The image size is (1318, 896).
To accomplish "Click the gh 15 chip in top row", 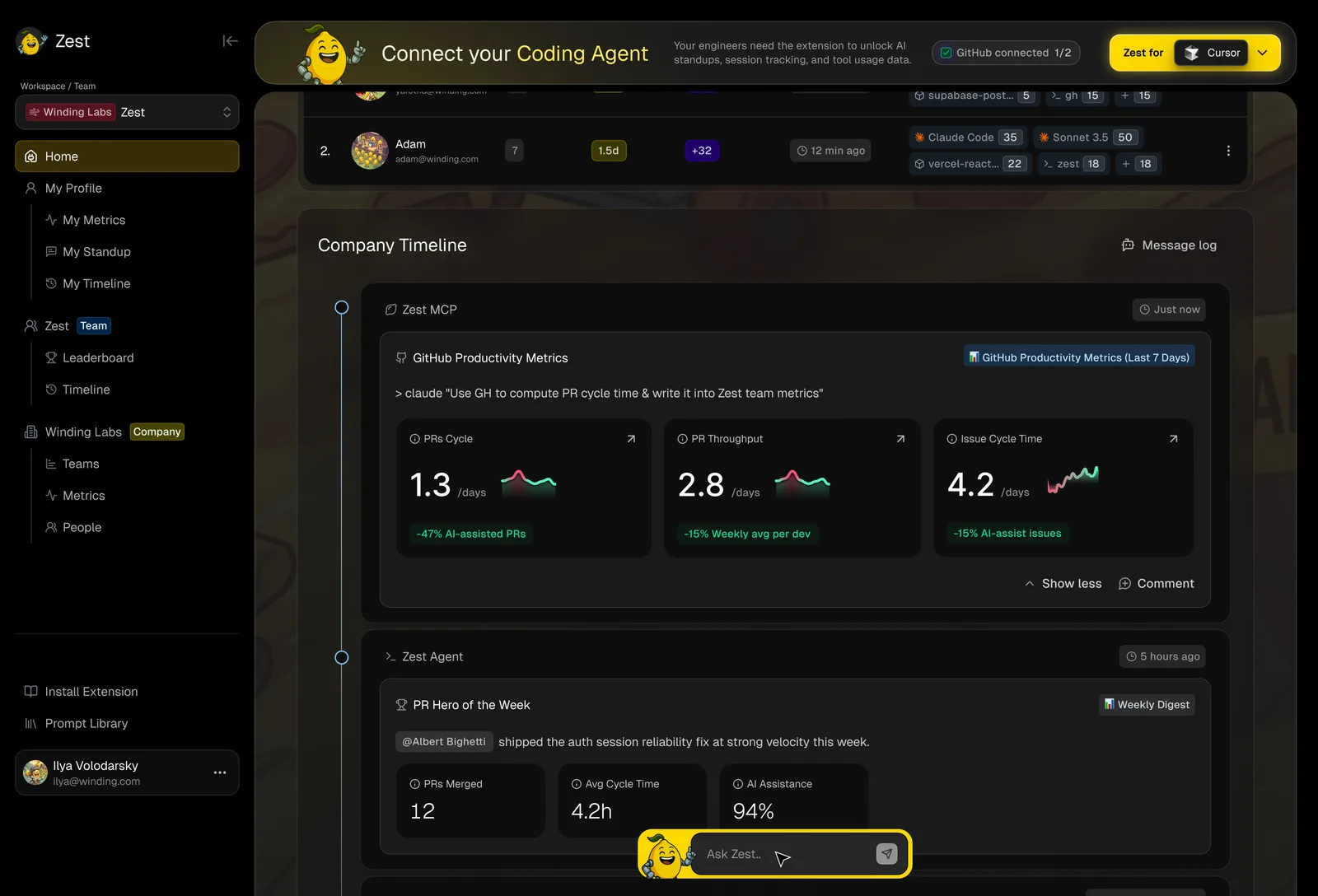I will [x=1077, y=96].
